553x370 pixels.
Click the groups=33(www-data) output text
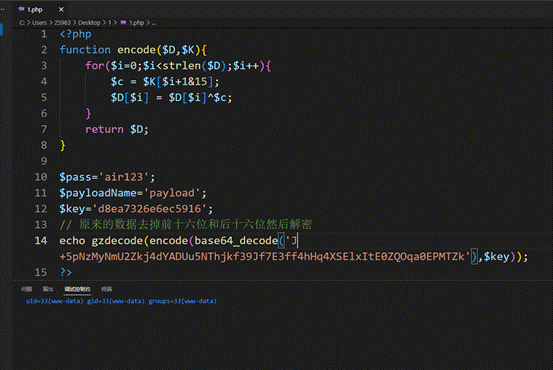(182, 301)
